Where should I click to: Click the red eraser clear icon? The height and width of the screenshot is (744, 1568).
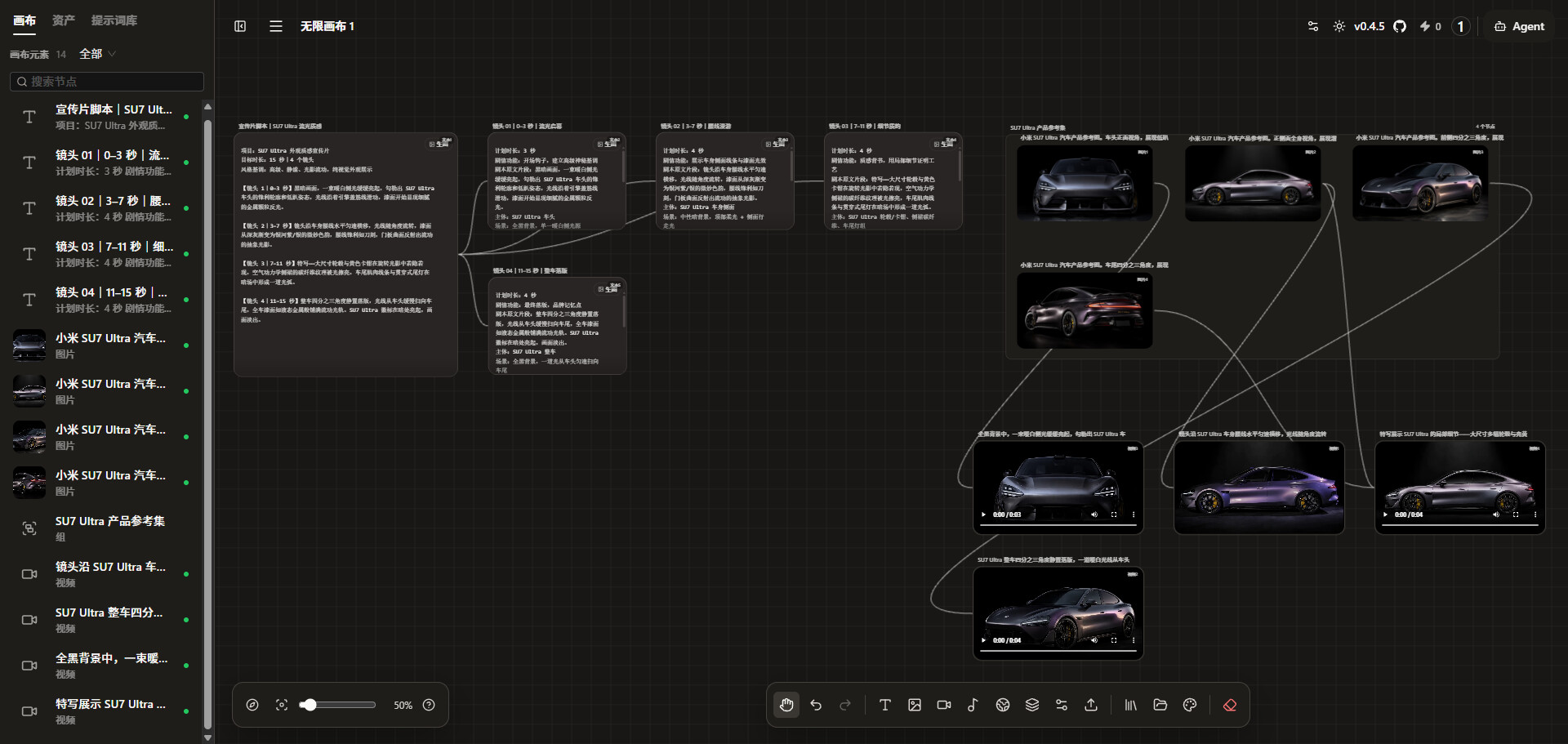pos(1230,705)
